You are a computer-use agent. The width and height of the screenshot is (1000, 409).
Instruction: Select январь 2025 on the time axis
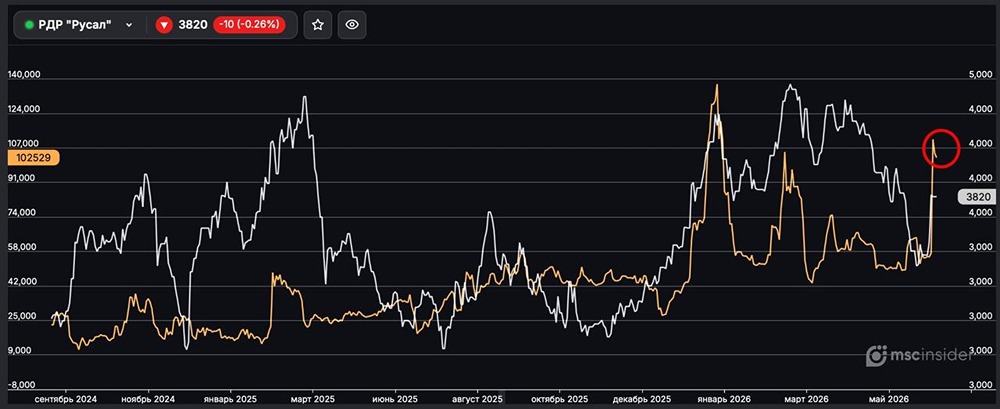(230, 399)
